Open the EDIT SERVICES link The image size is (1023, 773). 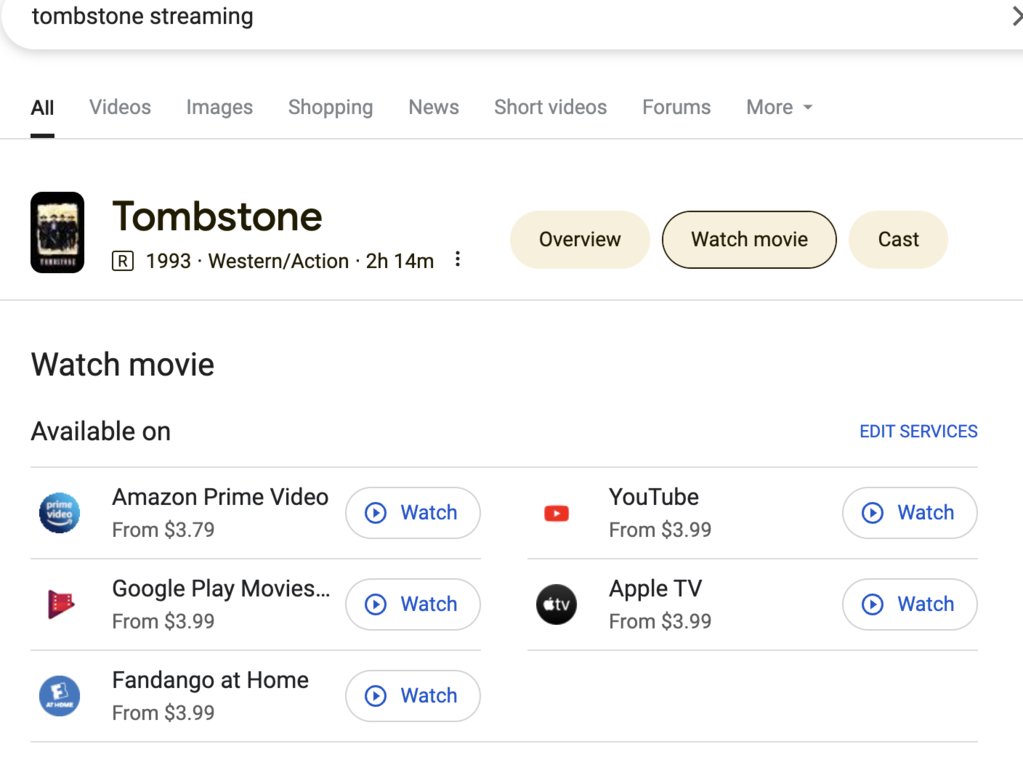pyautogui.click(x=918, y=431)
